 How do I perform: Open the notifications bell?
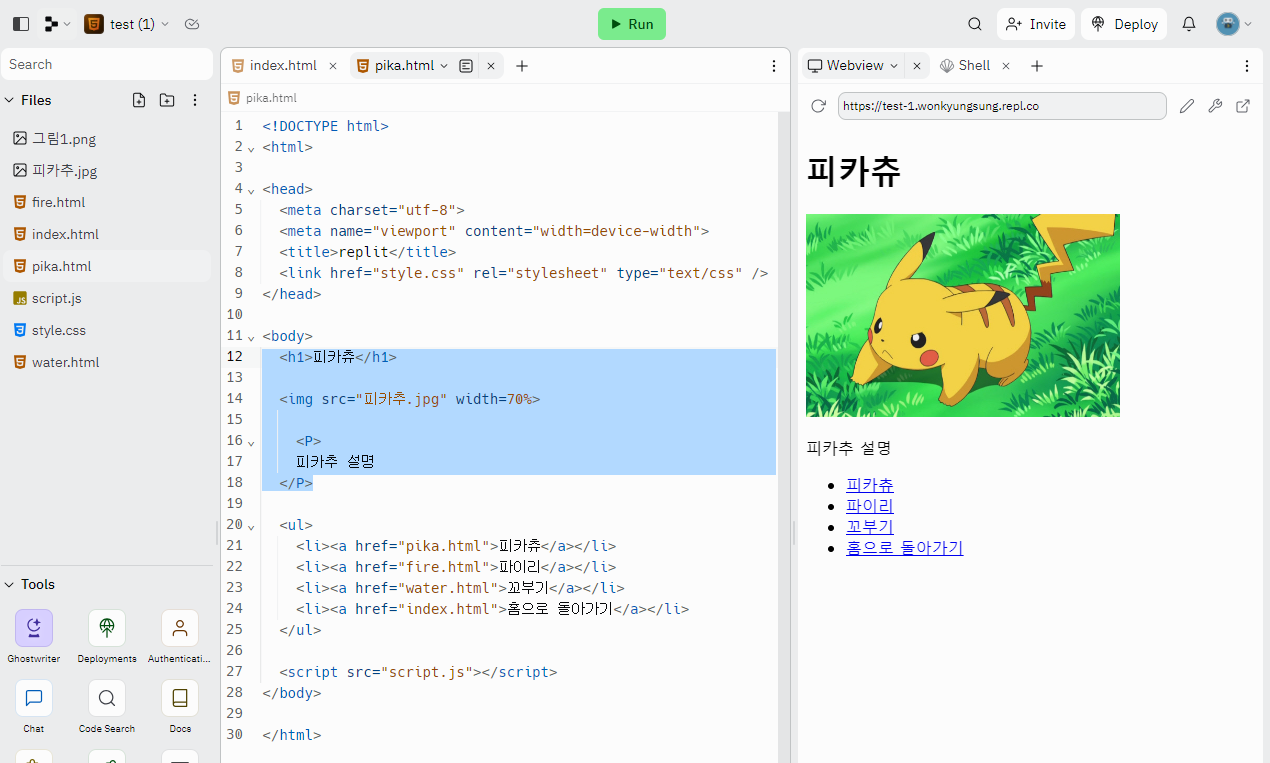tap(1189, 24)
